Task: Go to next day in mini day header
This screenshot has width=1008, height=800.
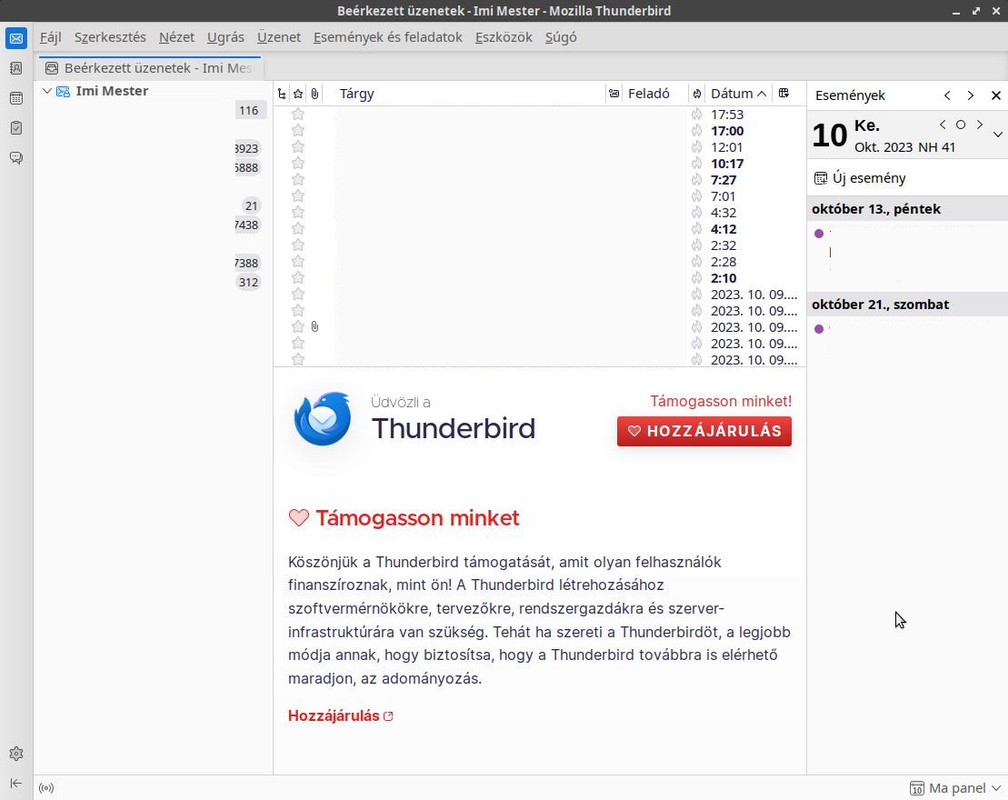Action: (x=979, y=125)
